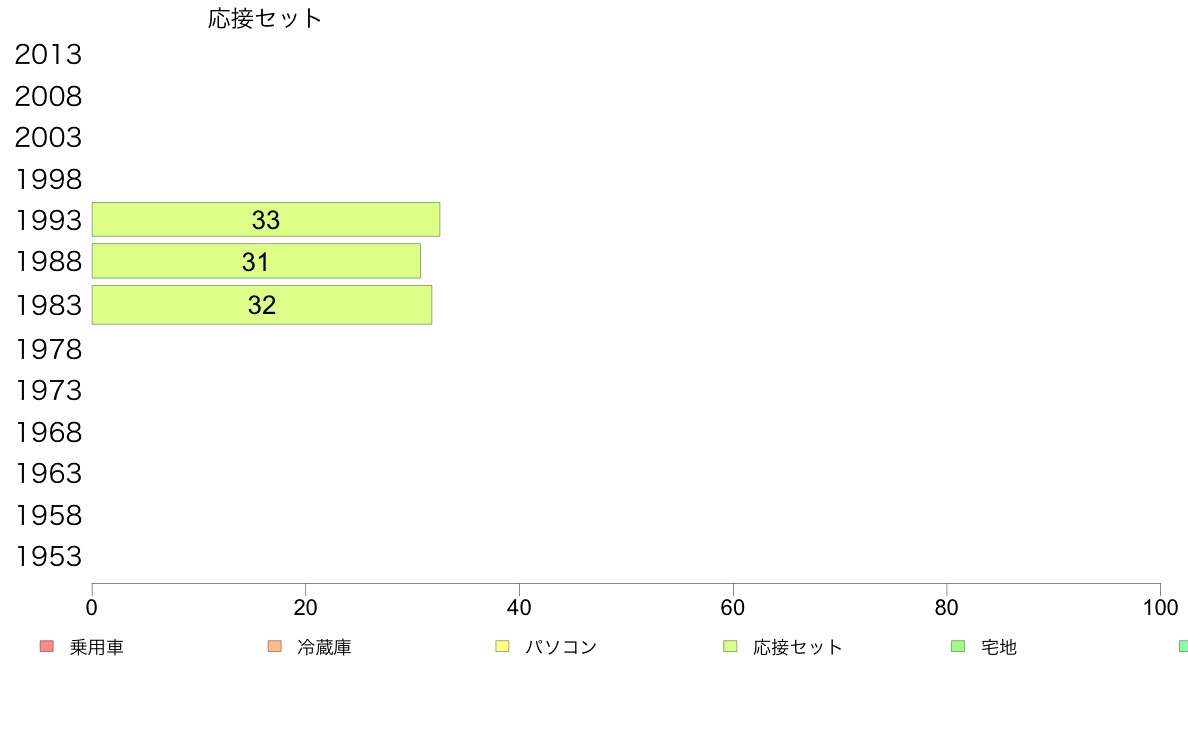This screenshot has height=736, width=1188.
Task: Click the 冷蔵庫 orange legend swatch
Action: tap(274, 646)
